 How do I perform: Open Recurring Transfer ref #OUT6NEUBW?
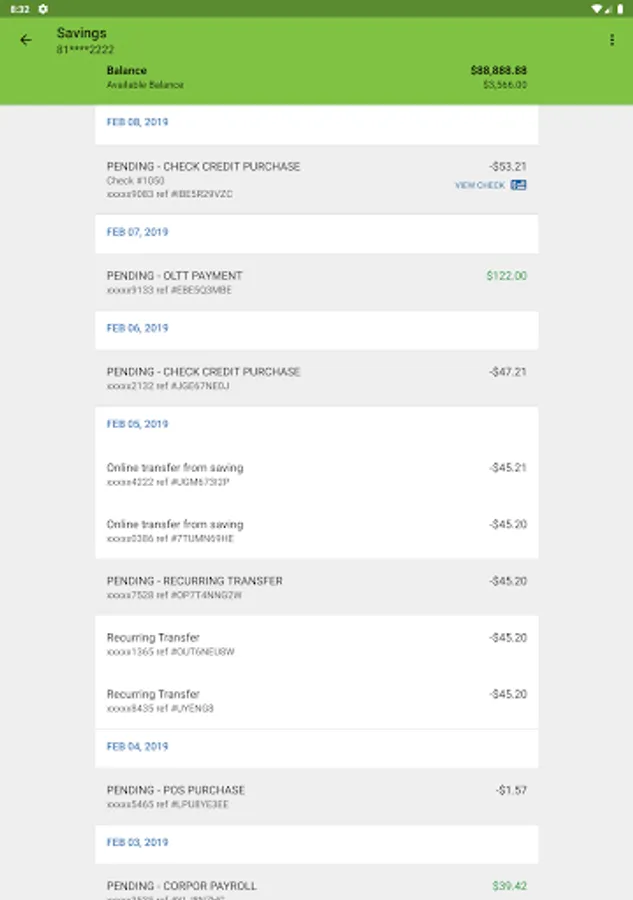pyautogui.click(x=316, y=644)
